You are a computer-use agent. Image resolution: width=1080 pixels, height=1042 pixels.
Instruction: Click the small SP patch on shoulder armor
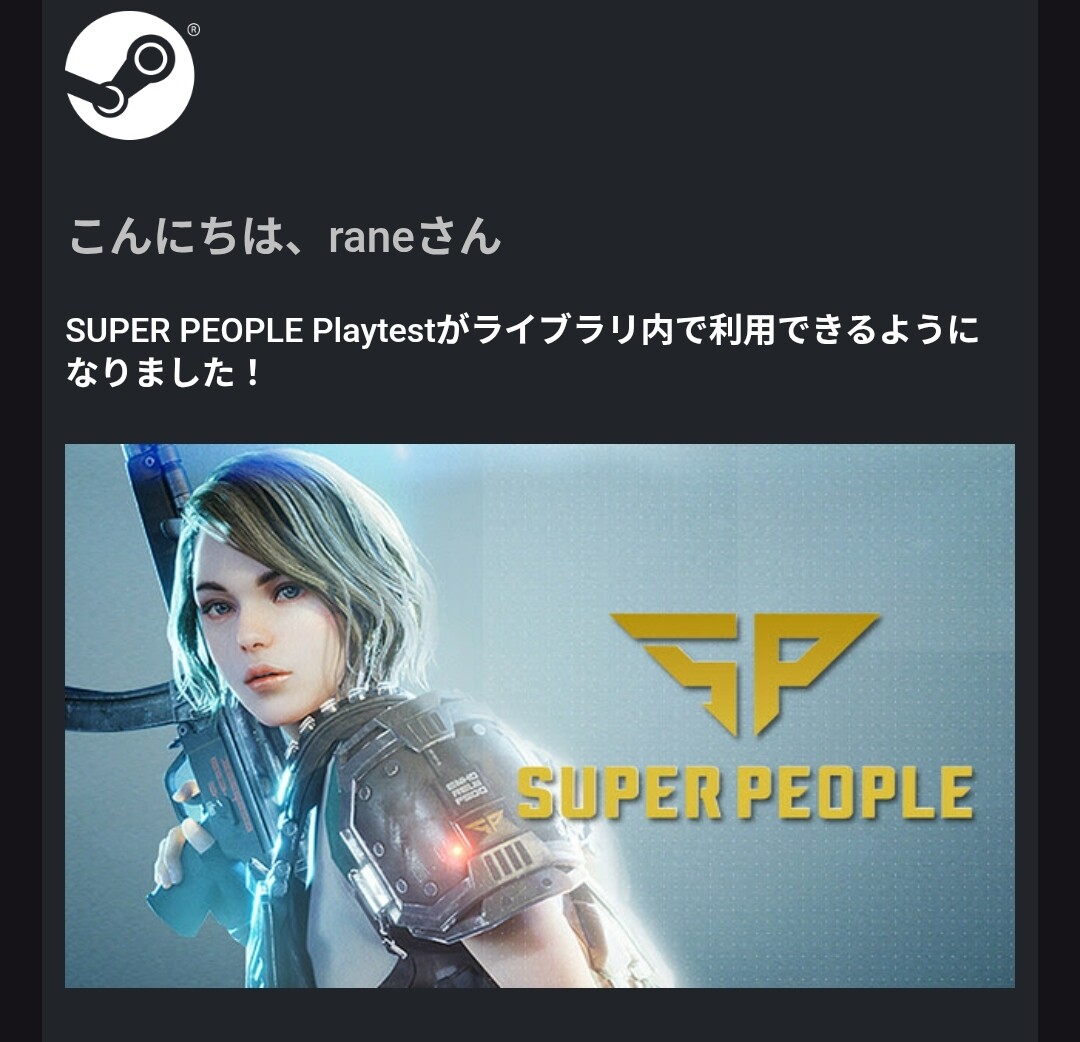pyautogui.click(x=483, y=822)
